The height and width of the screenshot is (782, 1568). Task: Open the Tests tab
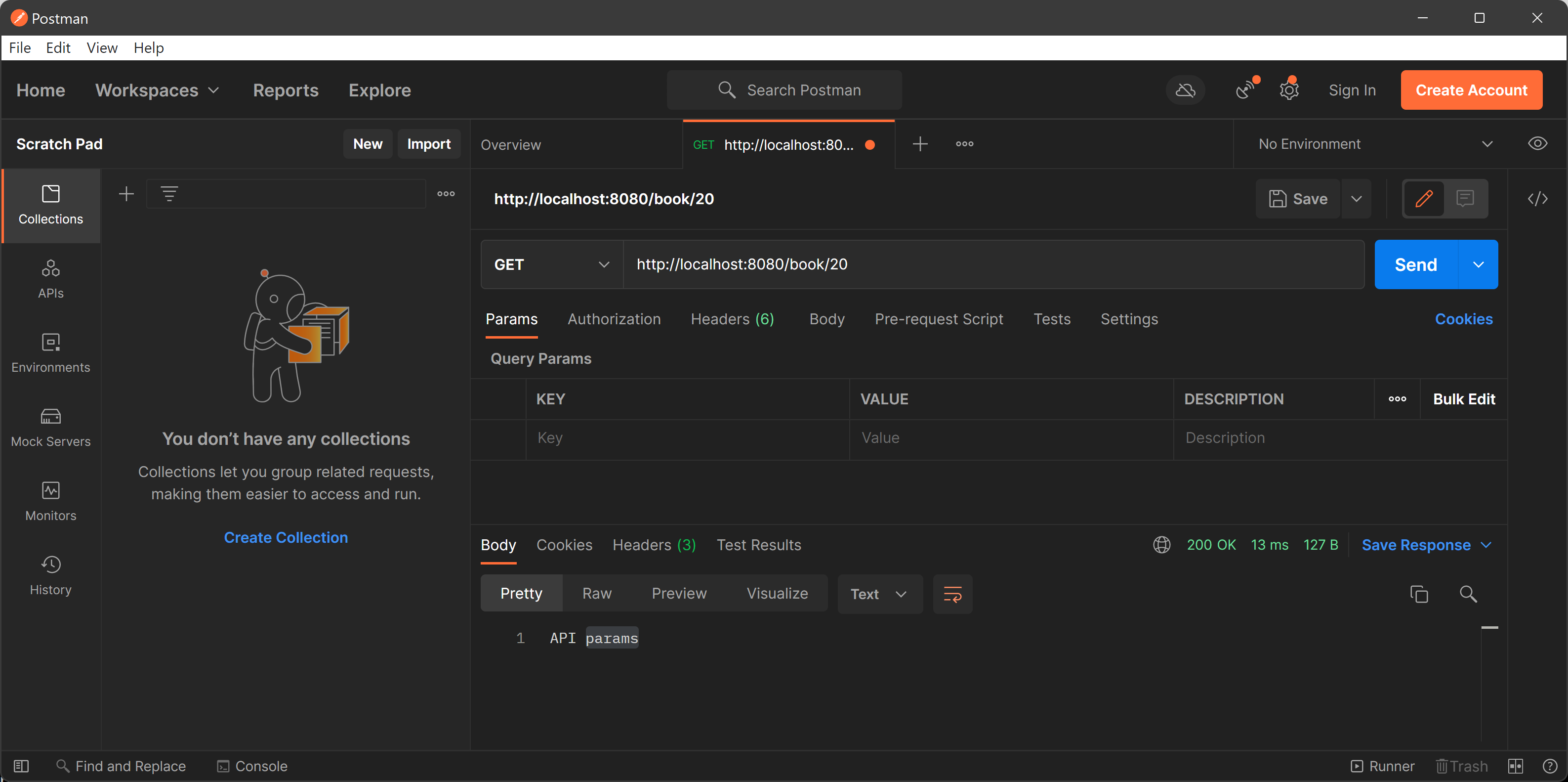click(x=1052, y=319)
